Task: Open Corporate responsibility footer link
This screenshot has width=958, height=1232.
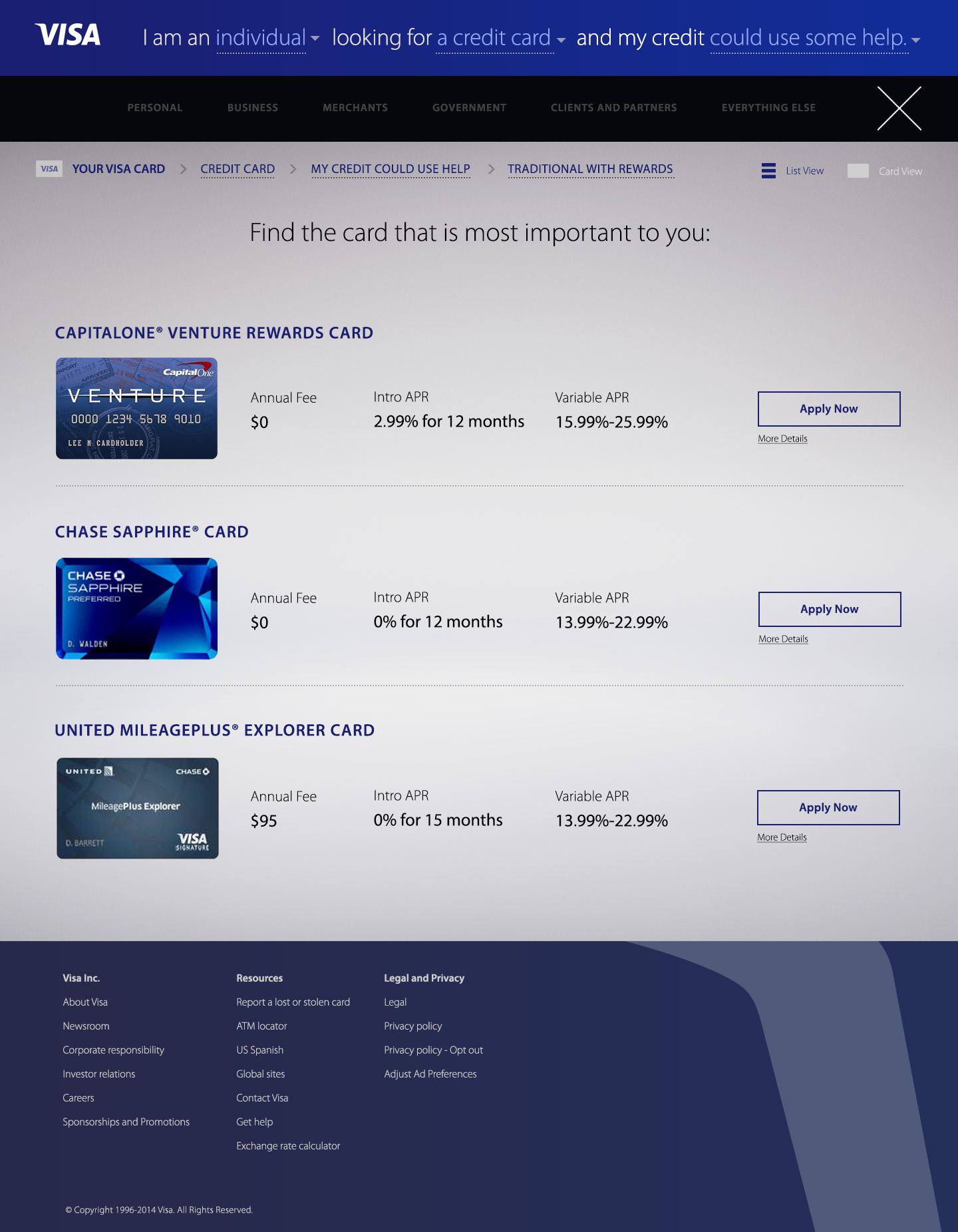Action: pyautogui.click(x=113, y=1050)
